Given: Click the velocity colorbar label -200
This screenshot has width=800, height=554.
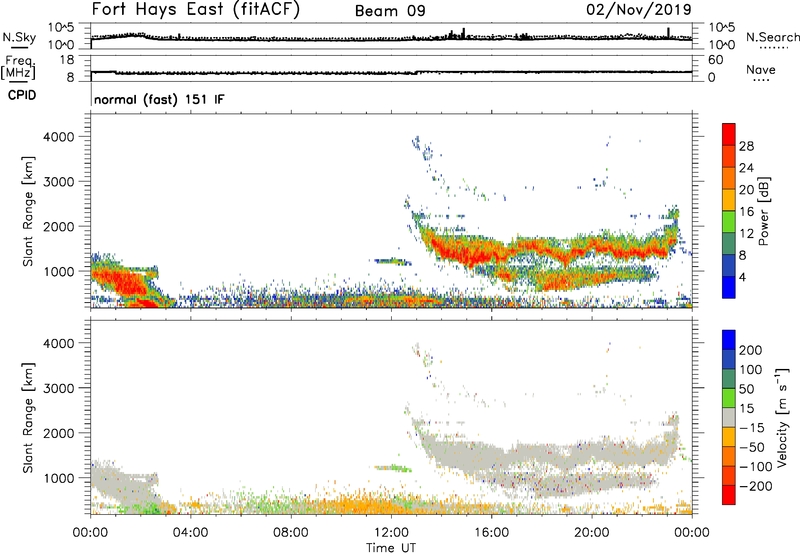Looking at the screenshot, I should 755,486.
